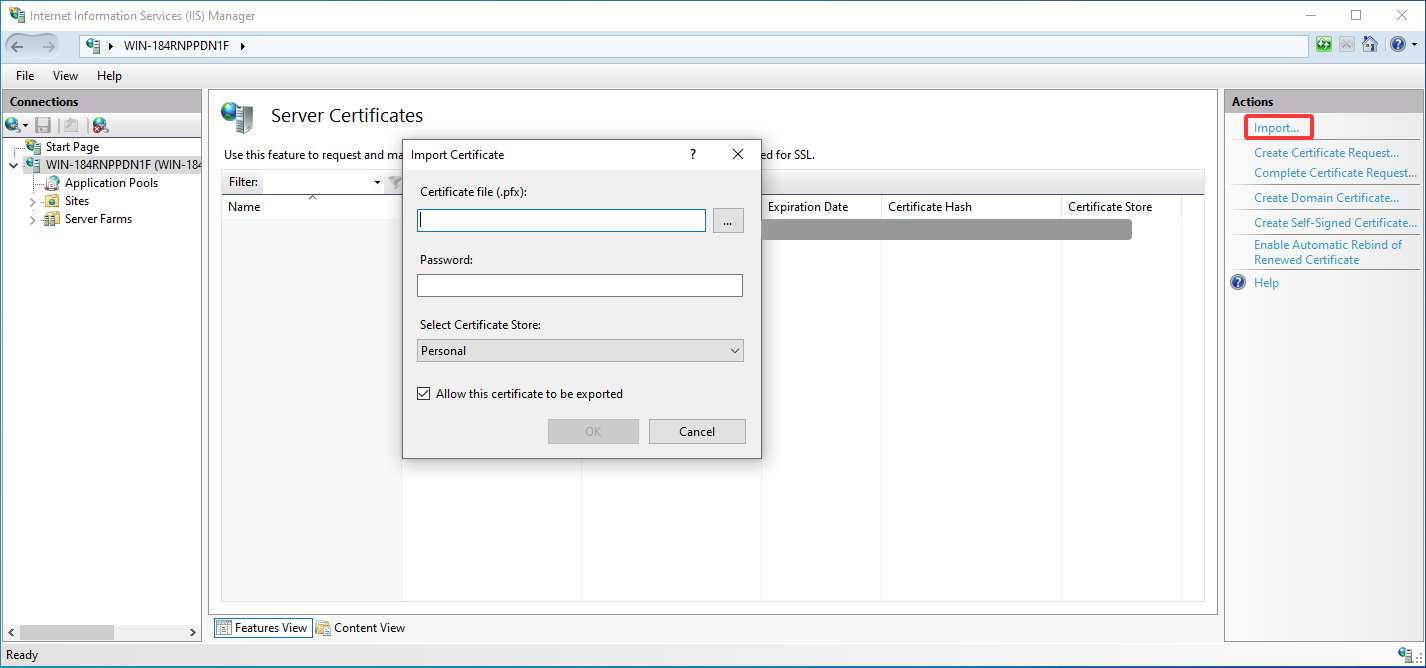This screenshot has width=1426, height=668.
Task: Click the Connections scrollbar right arrow
Action: click(194, 632)
